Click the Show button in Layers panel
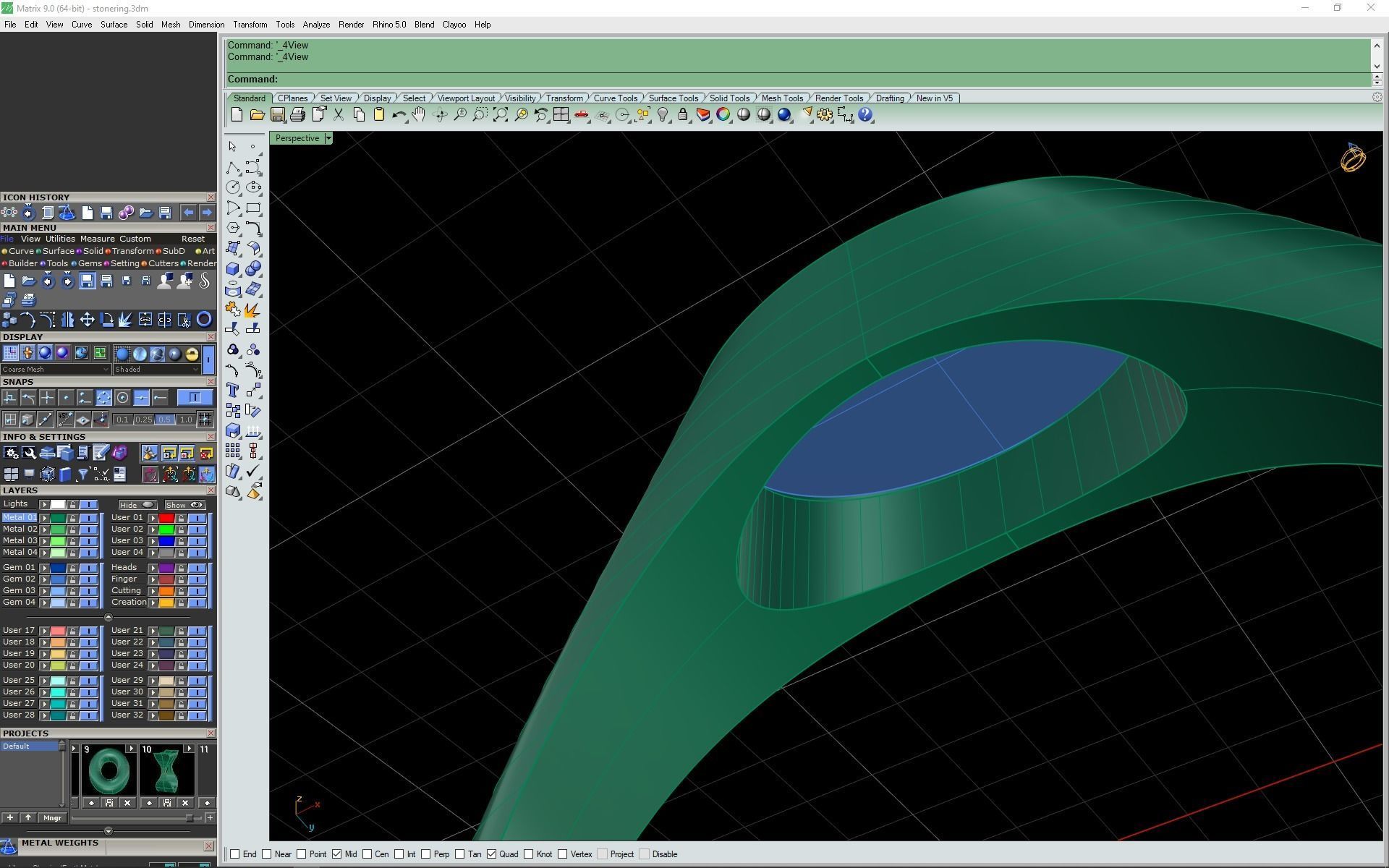This screenshot has height=868, width=1389. (184, 505)
